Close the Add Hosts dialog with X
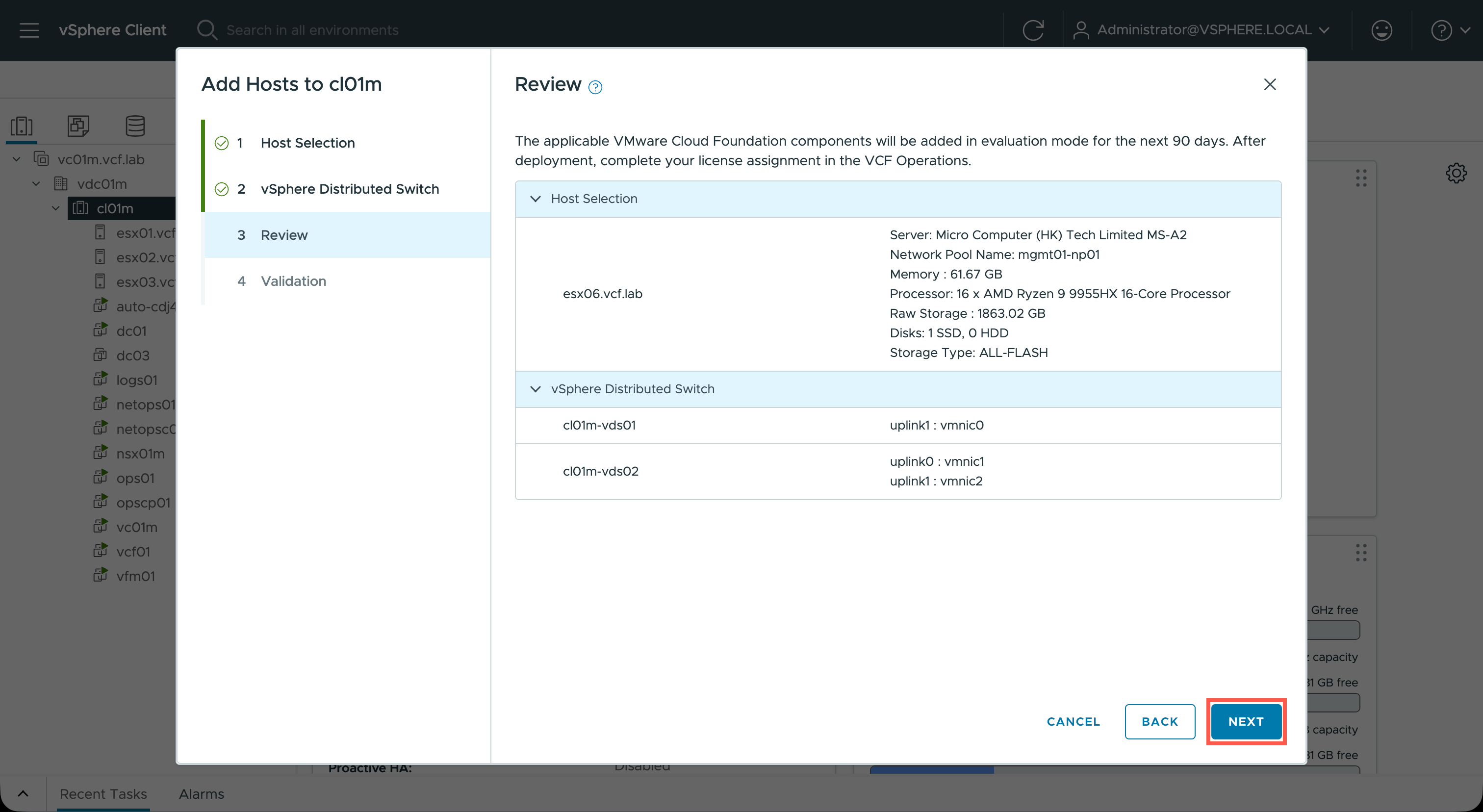Screen dimensions: 1483x812 (1269, 85)
